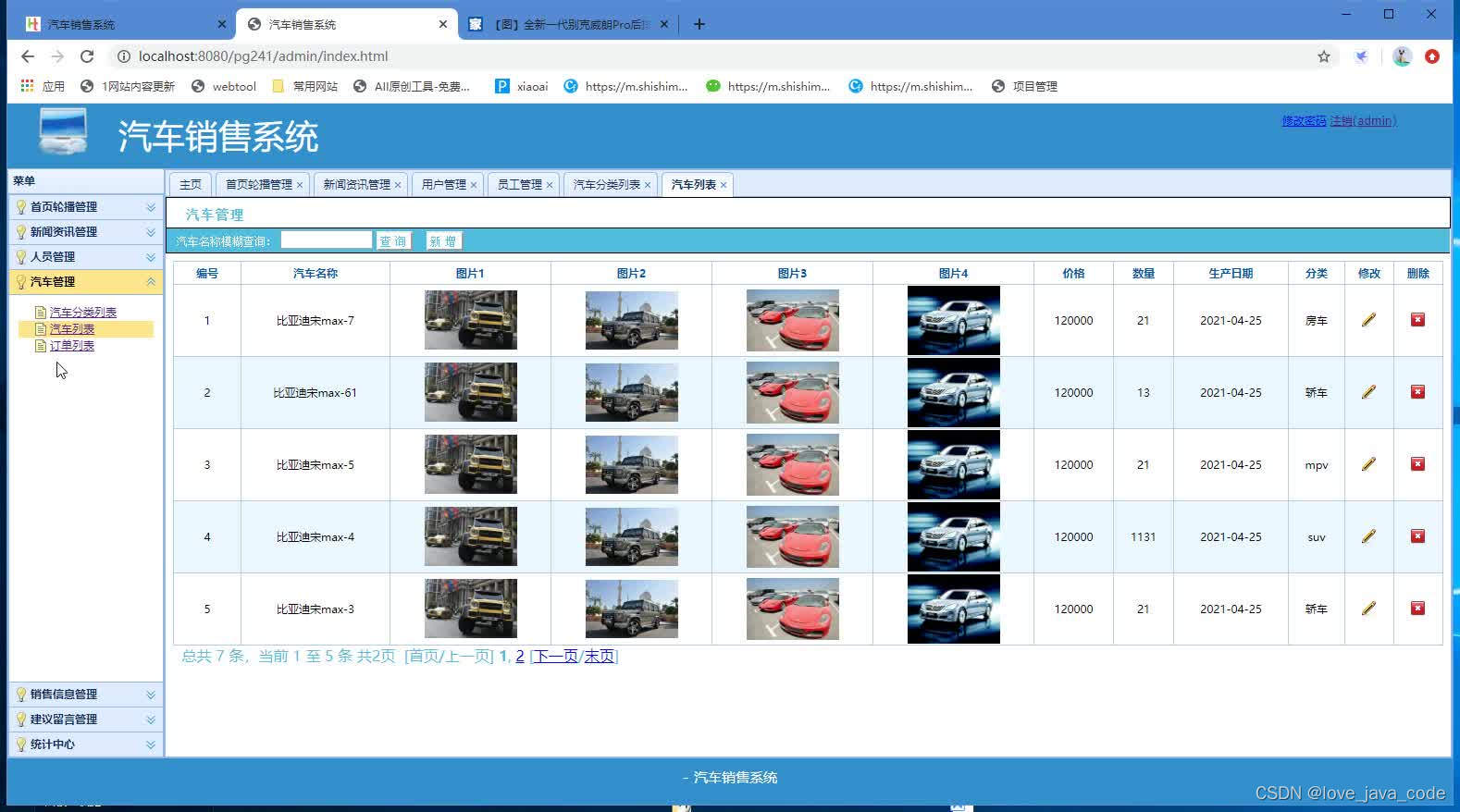Expand the 首页轮播管理 menu section
The height and width of the screenshot is (812, 1460).
click(x=86, y=207)
